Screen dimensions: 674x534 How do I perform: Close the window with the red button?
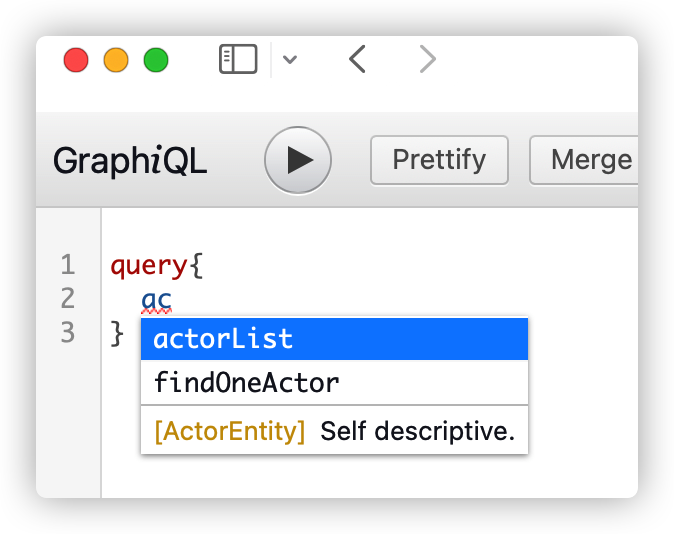tap(76, 60)
